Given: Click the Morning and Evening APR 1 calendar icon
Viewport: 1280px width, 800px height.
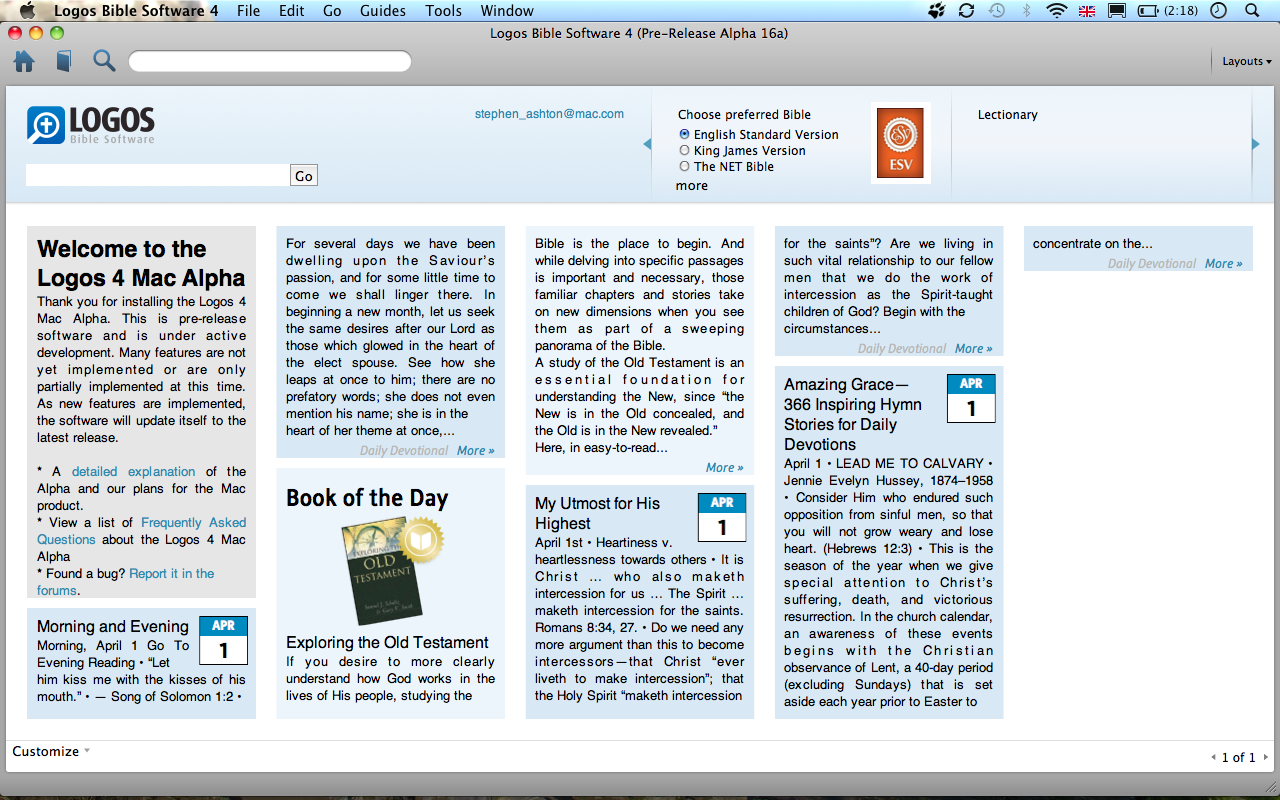Looking at the screenshot, I should (223, 641).
